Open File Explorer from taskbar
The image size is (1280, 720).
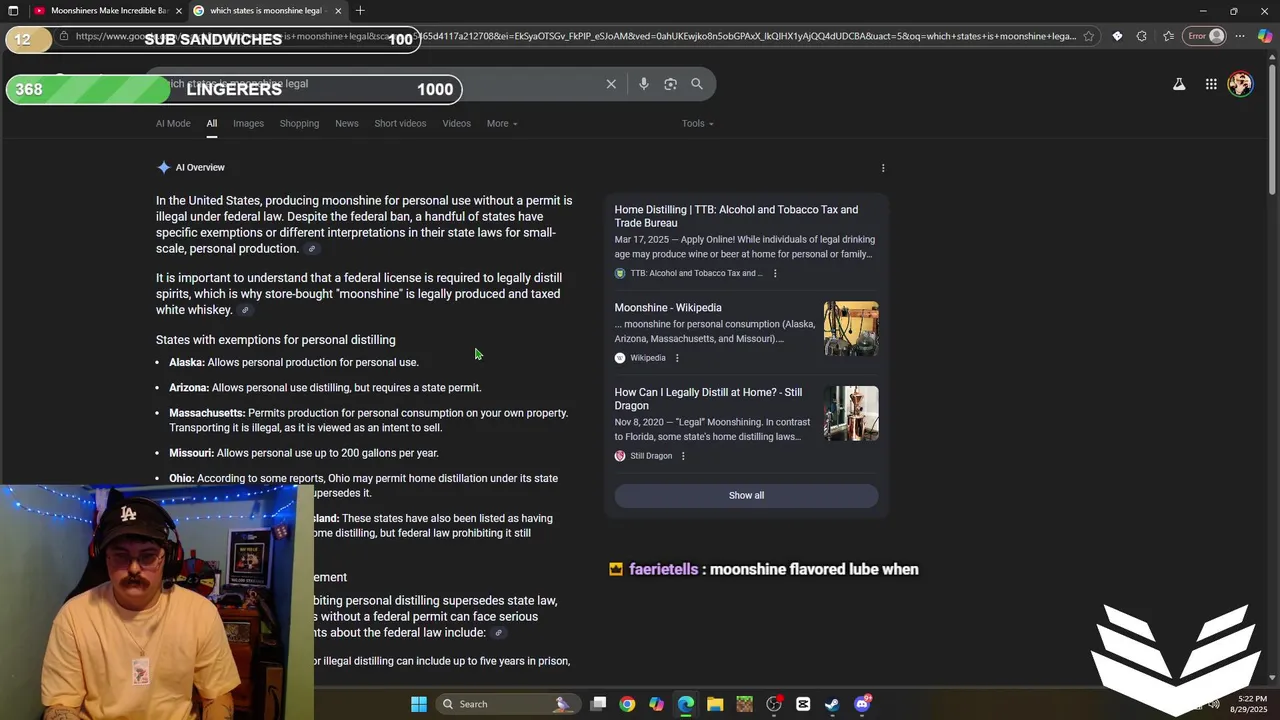tap(715, 704)
